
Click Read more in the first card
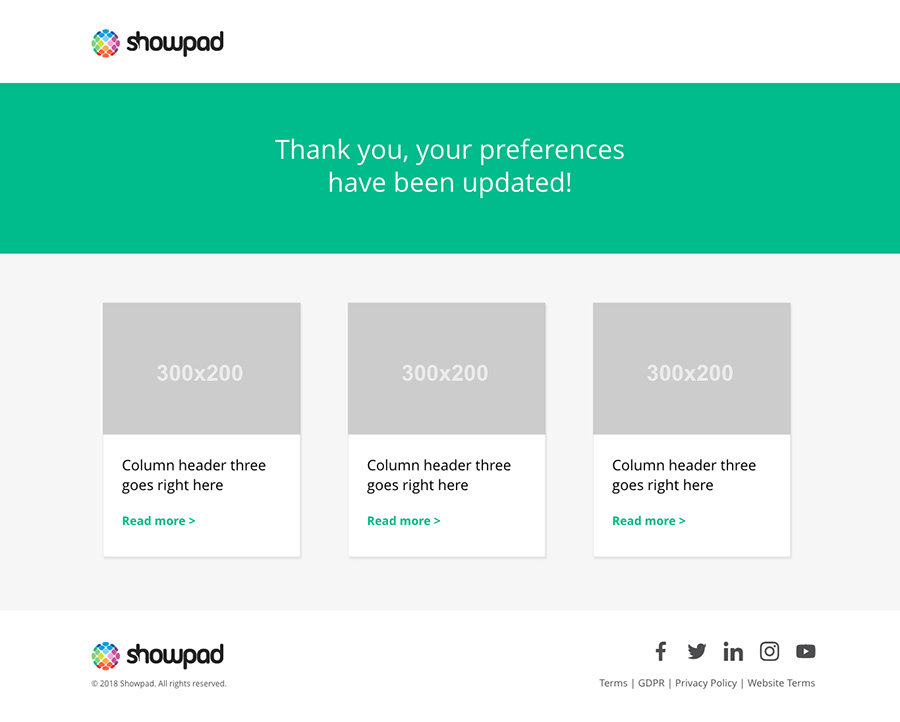(158, 521)
